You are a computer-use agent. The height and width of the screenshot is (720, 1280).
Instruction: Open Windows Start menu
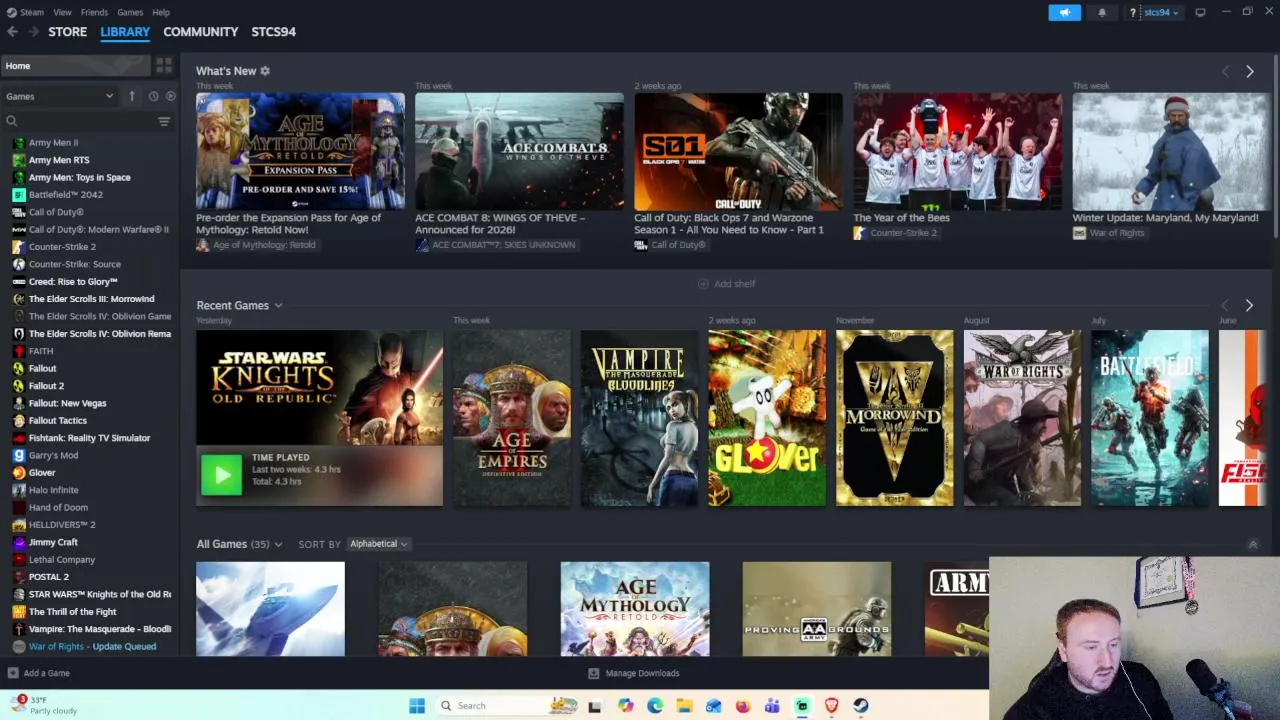[x=417, y=706]
